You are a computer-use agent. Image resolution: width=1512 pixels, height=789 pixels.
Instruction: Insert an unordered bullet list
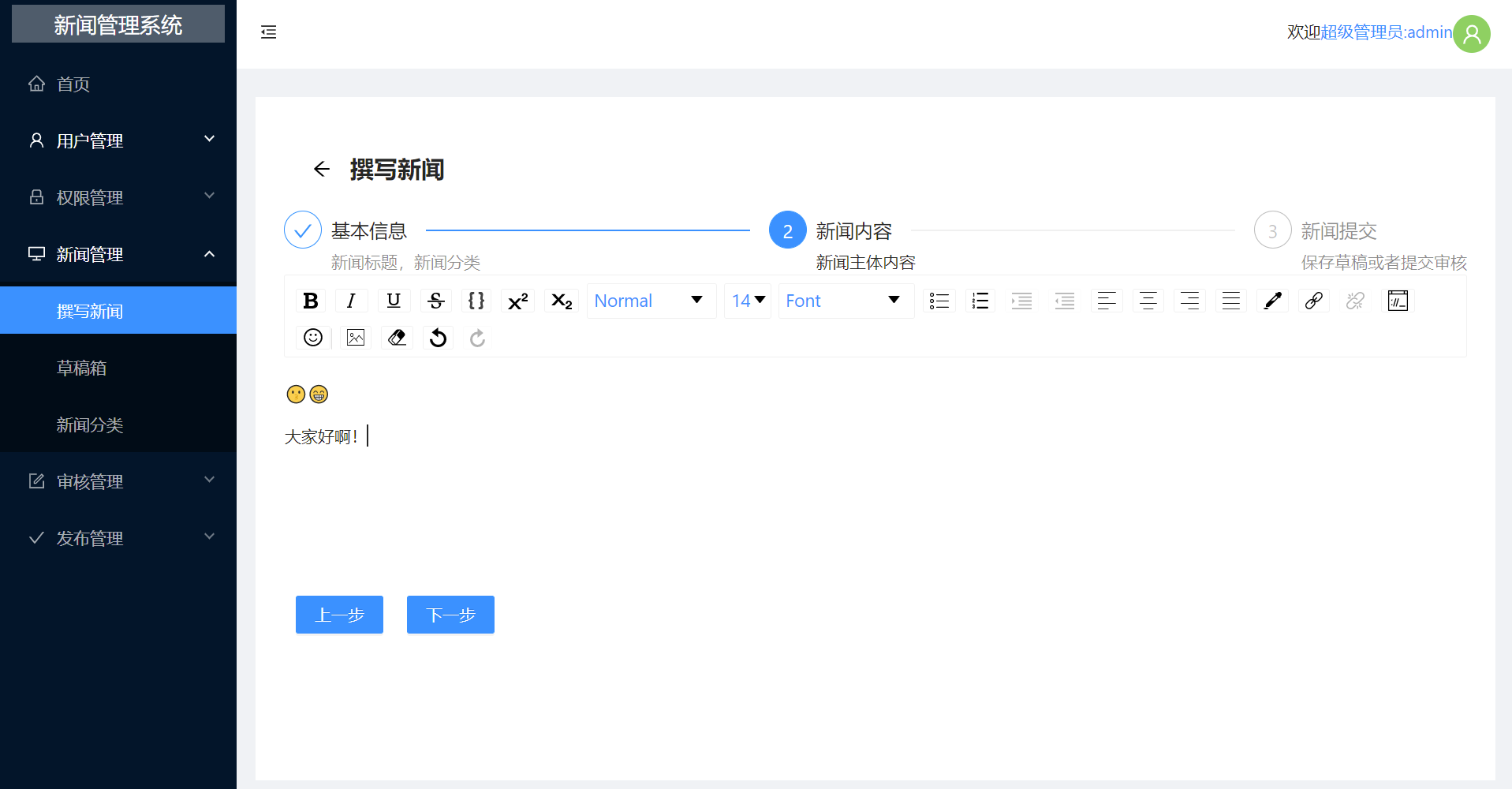tap(939, 301)
